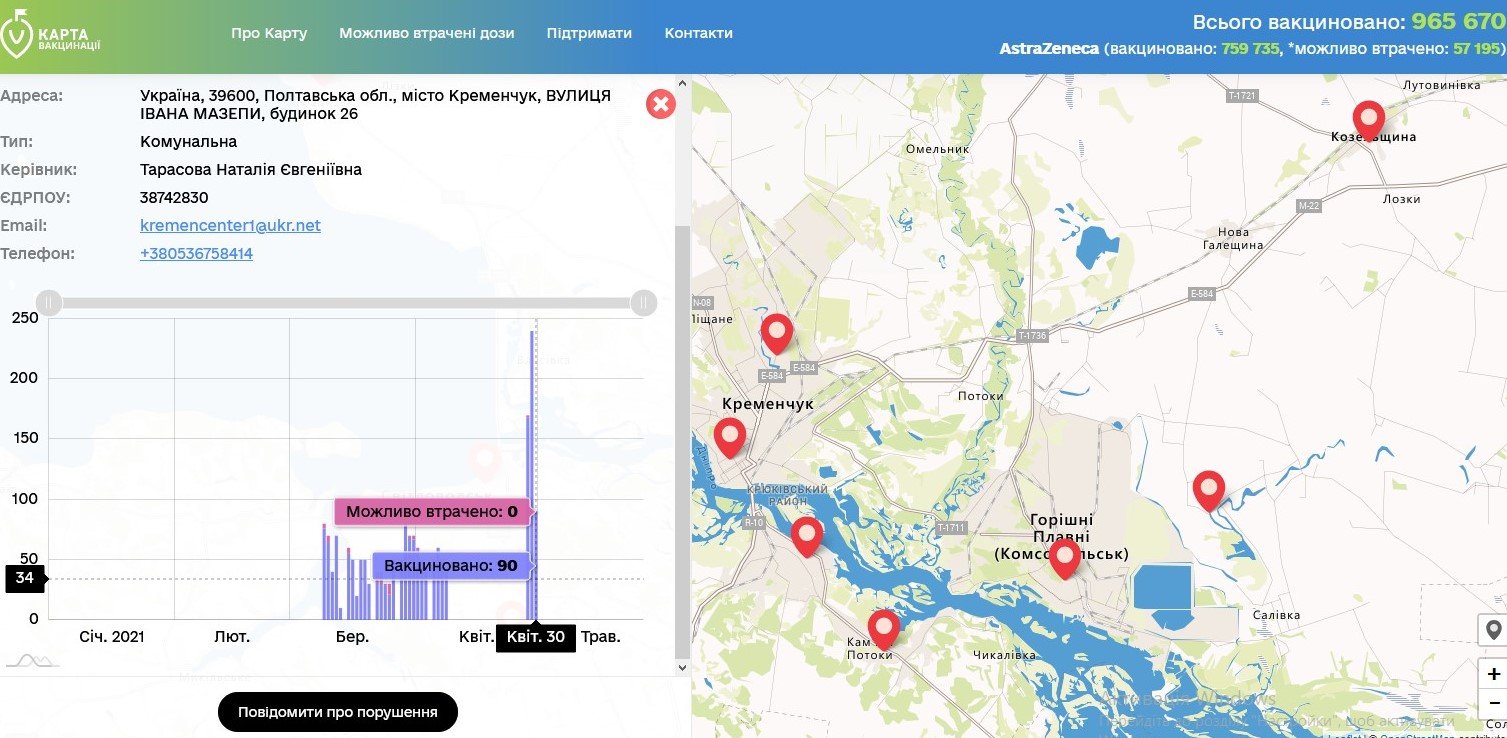
Task: Close the facility details panel
Action: 661,104
